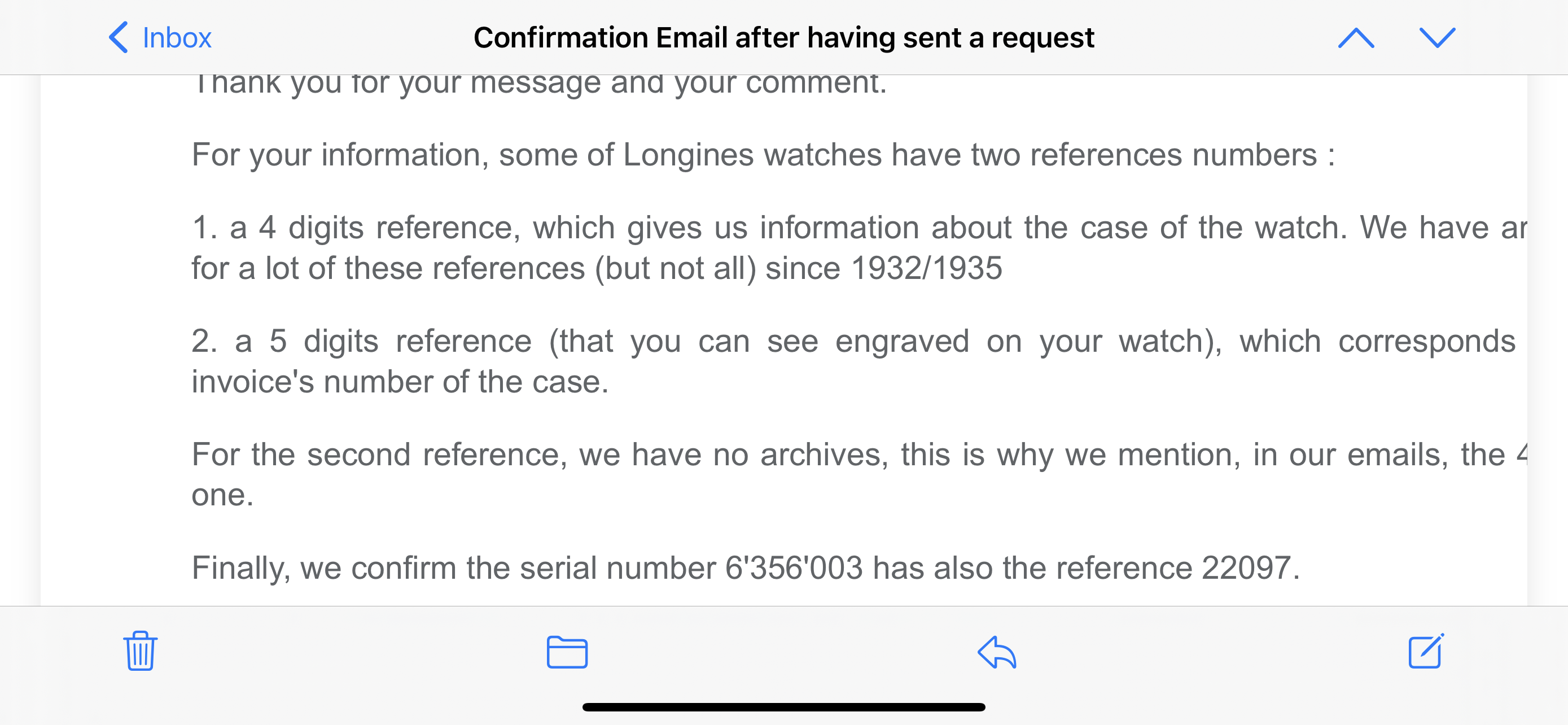Open reply options with the reply arrow

pos(997,652)
